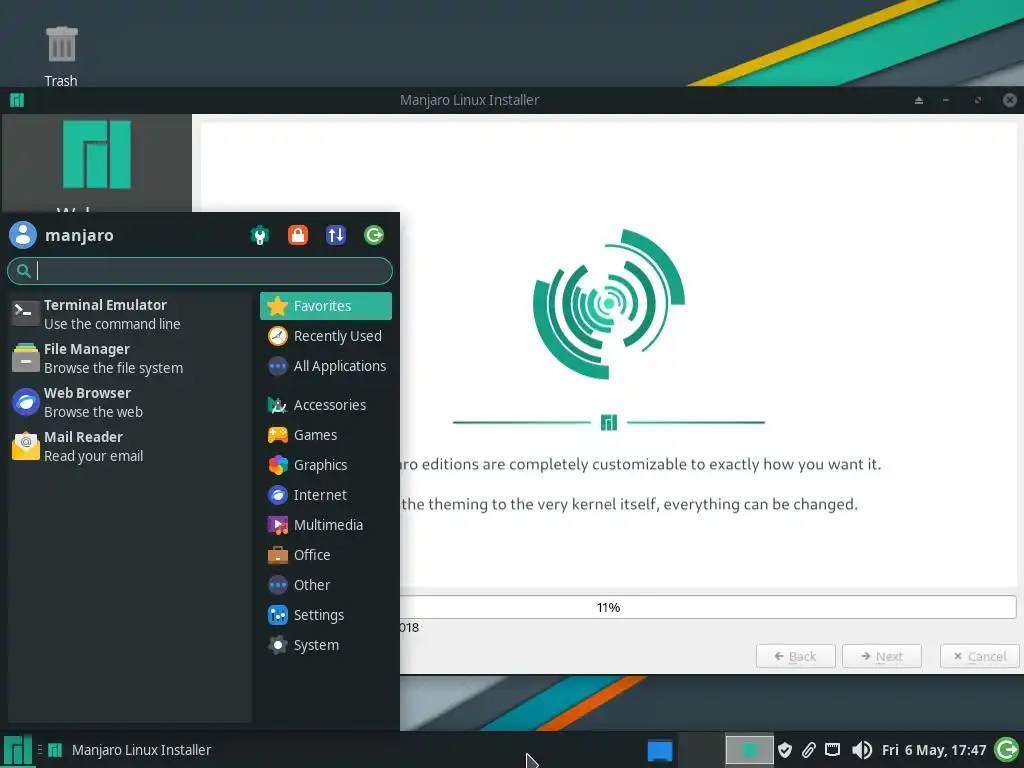Image resolution: width=1024 pixels, height=768 pixels.
Task: Open the Accessories category
Action: coord(326,405)
